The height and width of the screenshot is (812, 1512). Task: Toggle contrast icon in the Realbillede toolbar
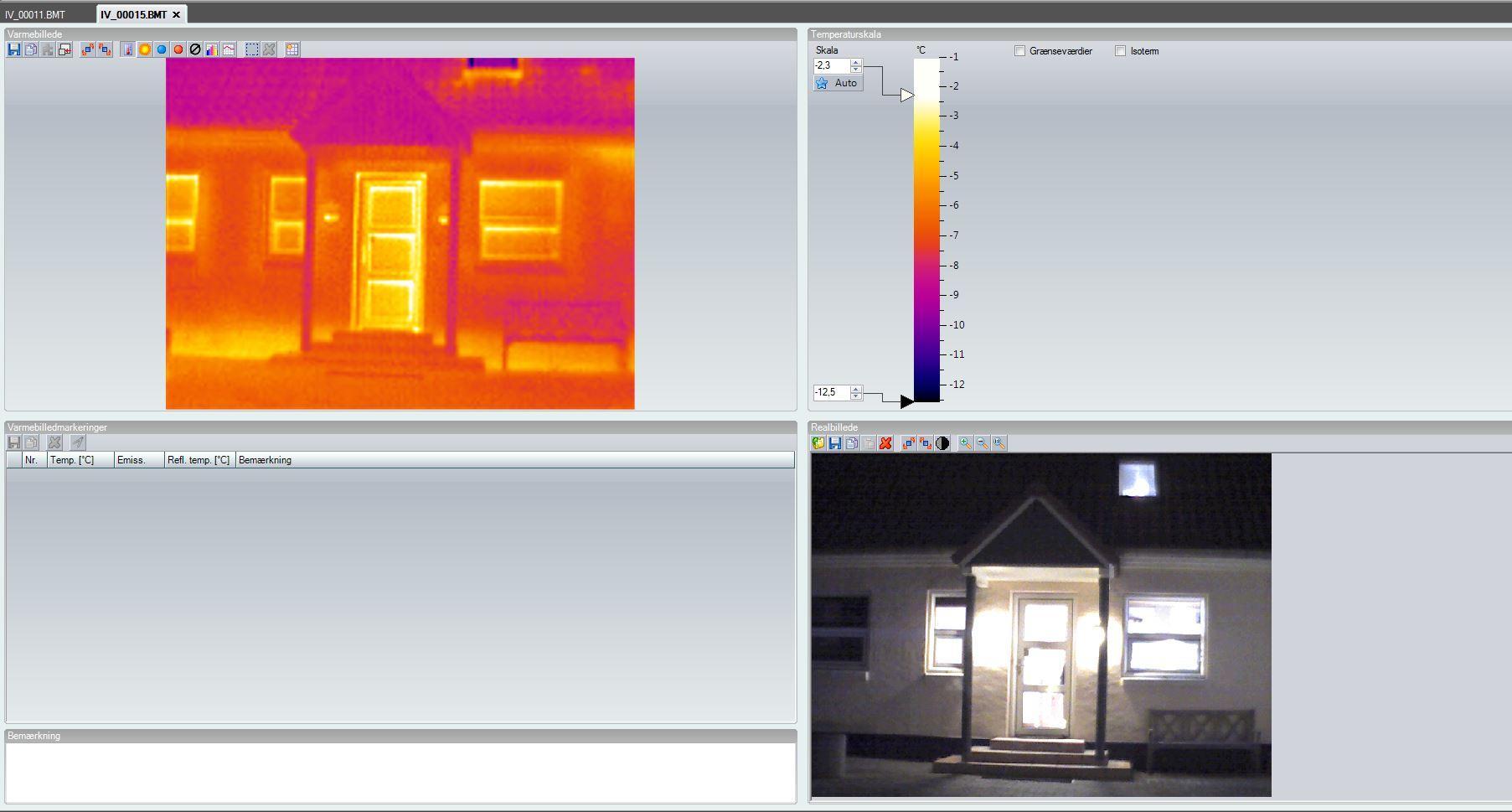click(x=942, y=443)
